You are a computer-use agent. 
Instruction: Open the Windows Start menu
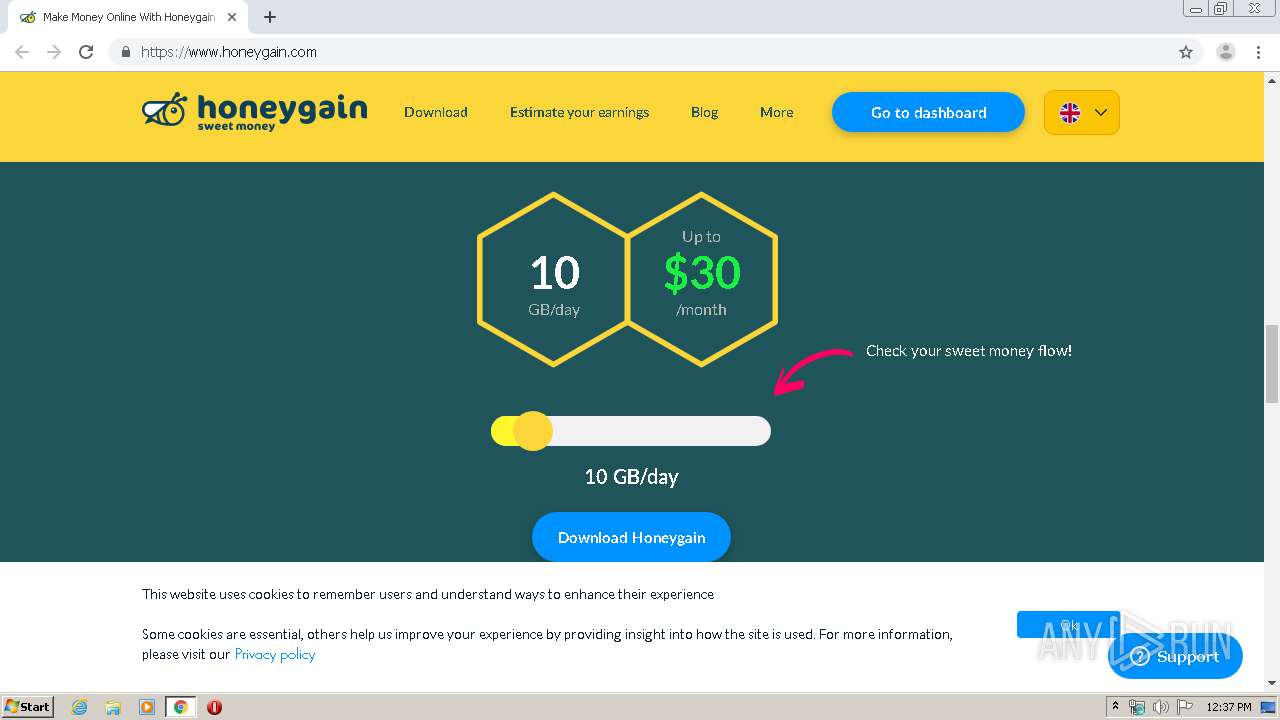coord(27,706)
